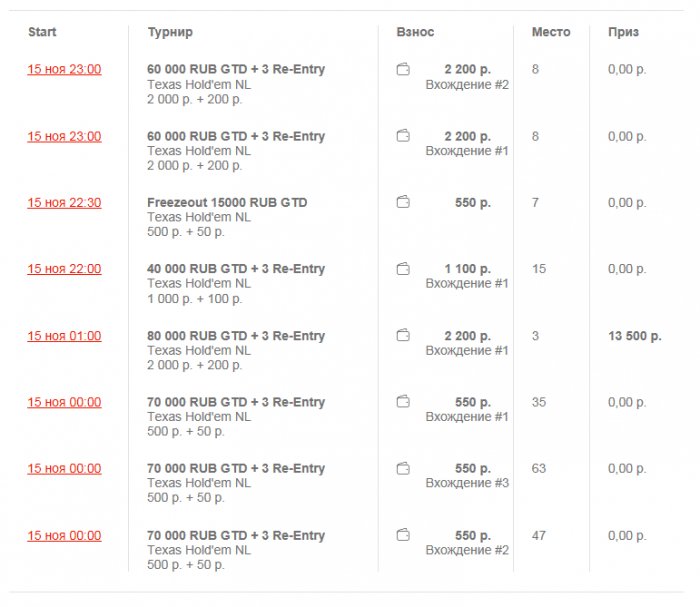The height and width of the screenshot is (607, 700).
Task: Click wallet icon for 70 000 RUB entry #3
Action: point(403,469)
